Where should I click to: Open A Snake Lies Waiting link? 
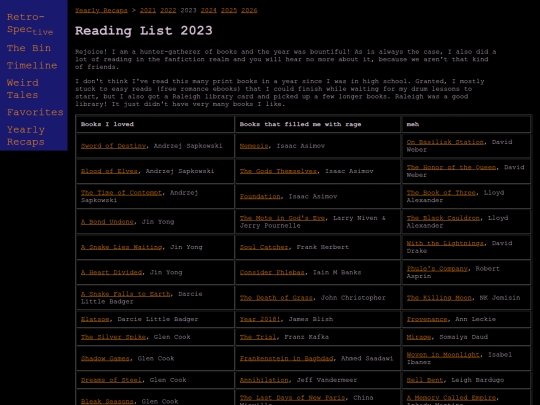(x=121, y=247)
